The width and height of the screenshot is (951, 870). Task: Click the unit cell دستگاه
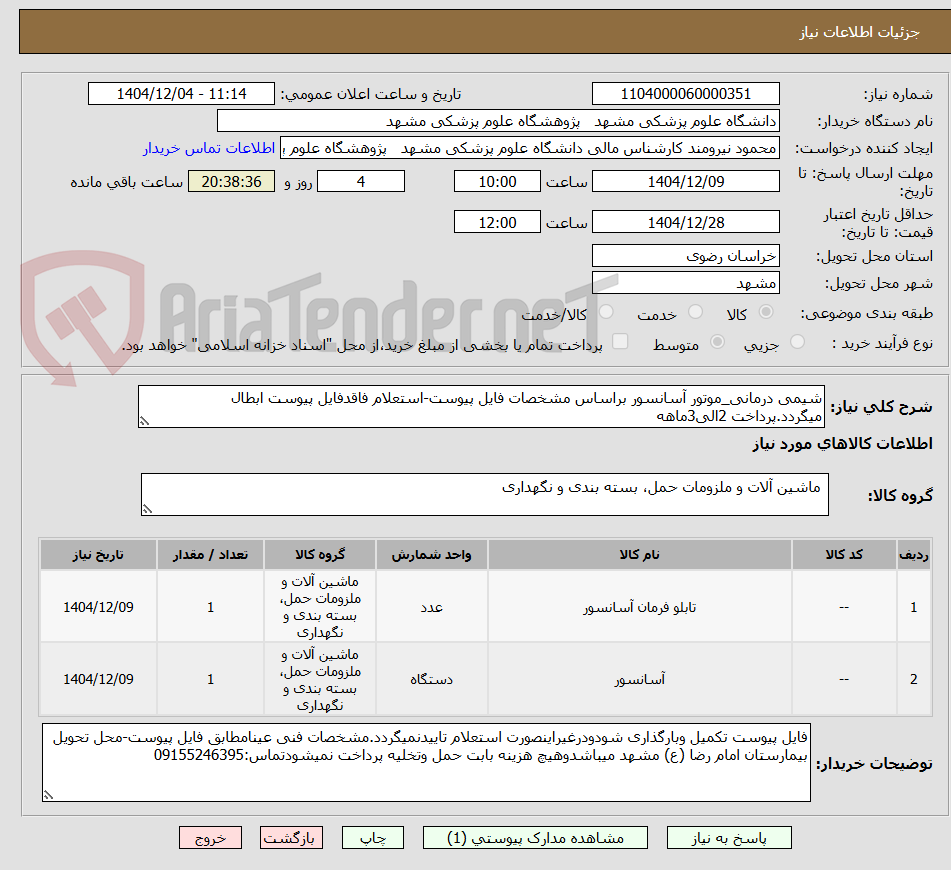pyautogui.click(x=431, y=679)
